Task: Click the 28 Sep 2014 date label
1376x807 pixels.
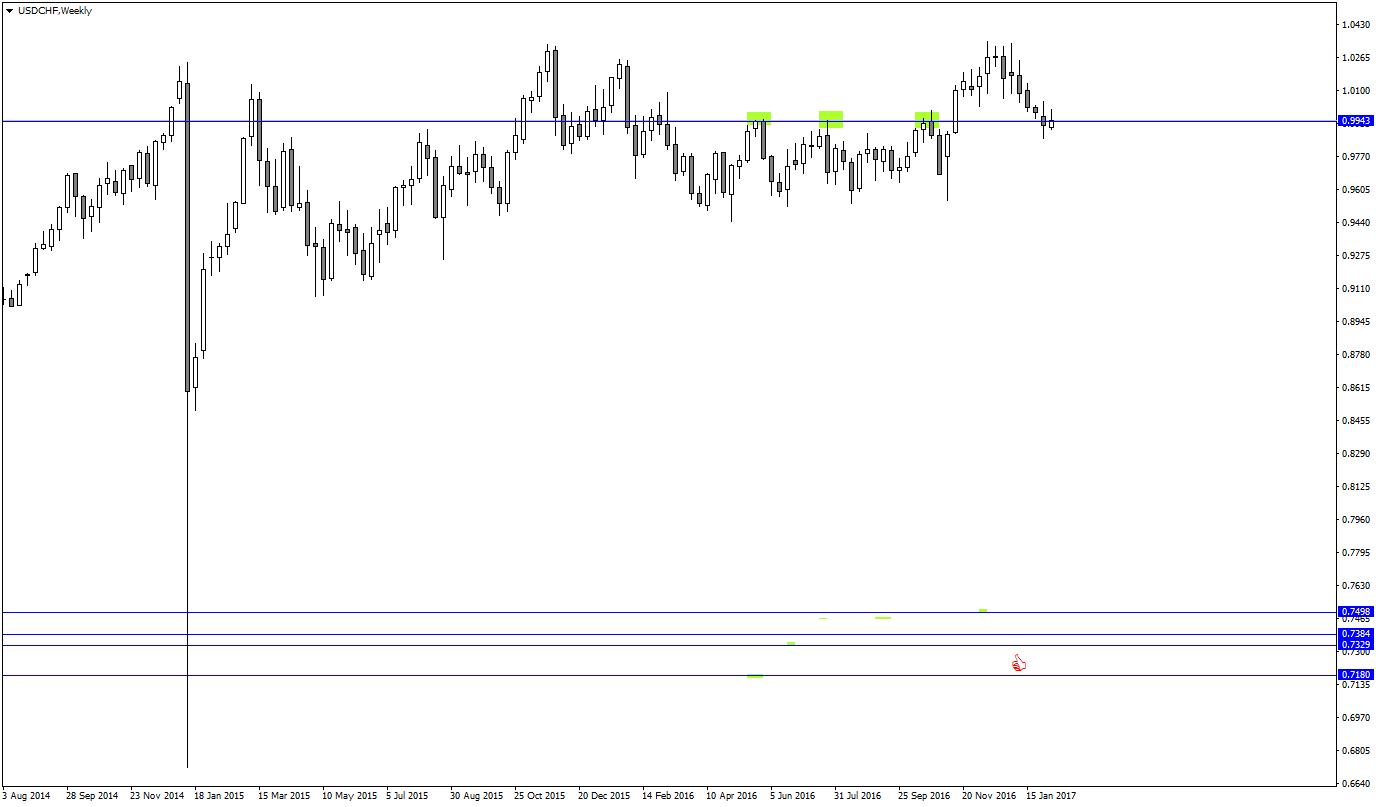Action: pyautogui.click(x=92, y=796)
